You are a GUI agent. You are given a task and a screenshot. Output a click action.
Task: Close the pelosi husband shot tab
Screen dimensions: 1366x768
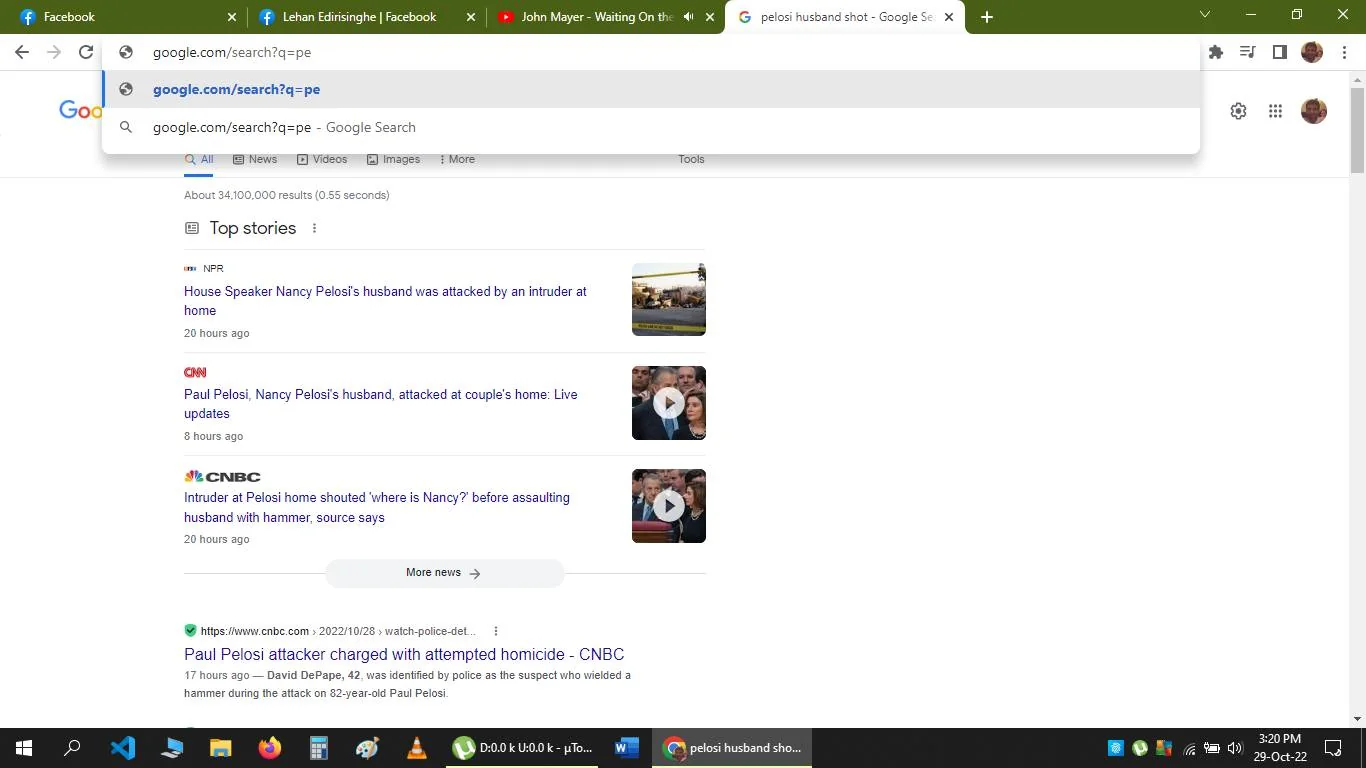point(949,17)
